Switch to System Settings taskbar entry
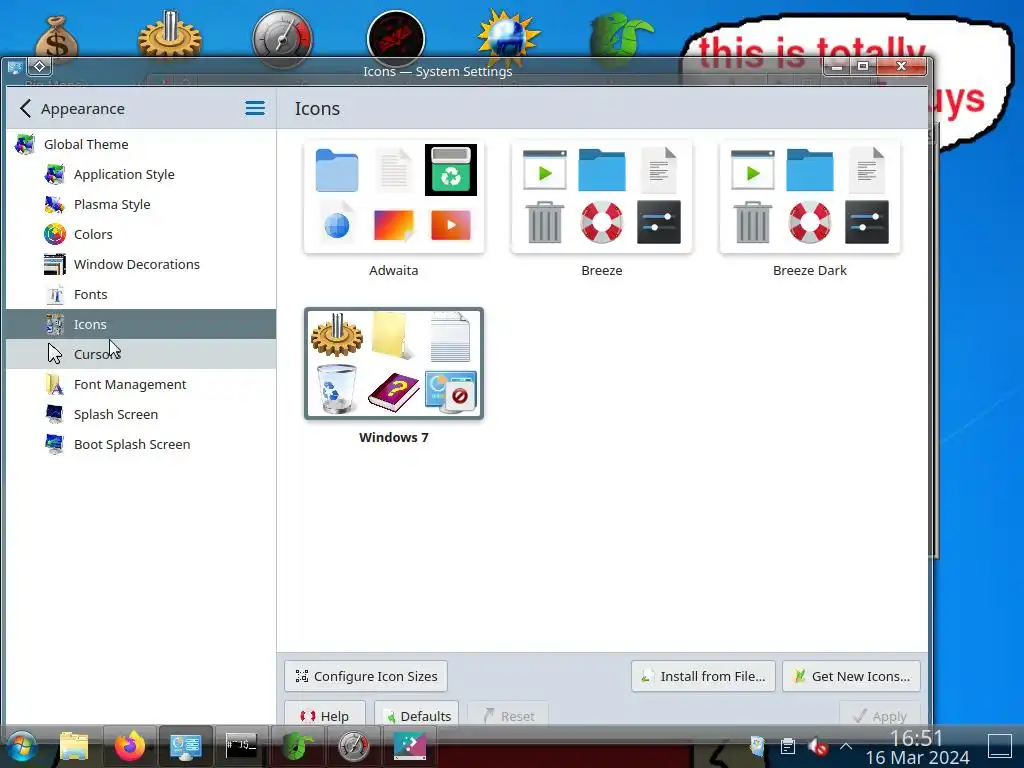This screenshot has width=1024, height=768. click(x=185, y=746)
